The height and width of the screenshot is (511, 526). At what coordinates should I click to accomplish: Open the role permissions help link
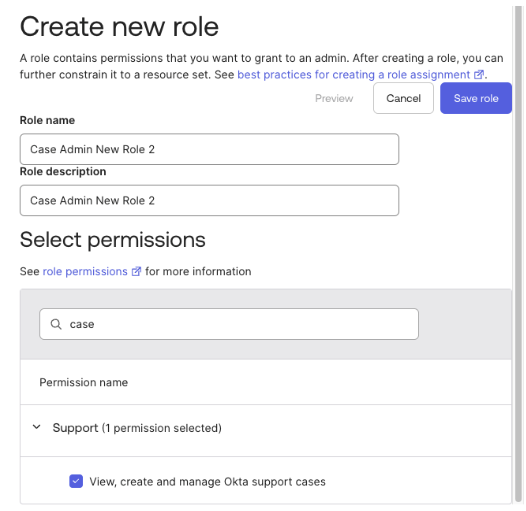[x=85, y=271]
